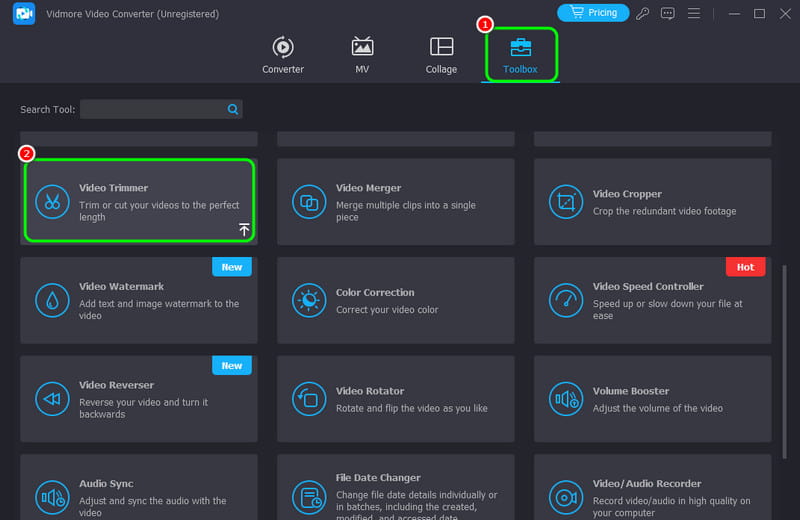Open the Video Trimmer scissors icon
Viewport: 800px width, 520px height.
tap(51, 201)
